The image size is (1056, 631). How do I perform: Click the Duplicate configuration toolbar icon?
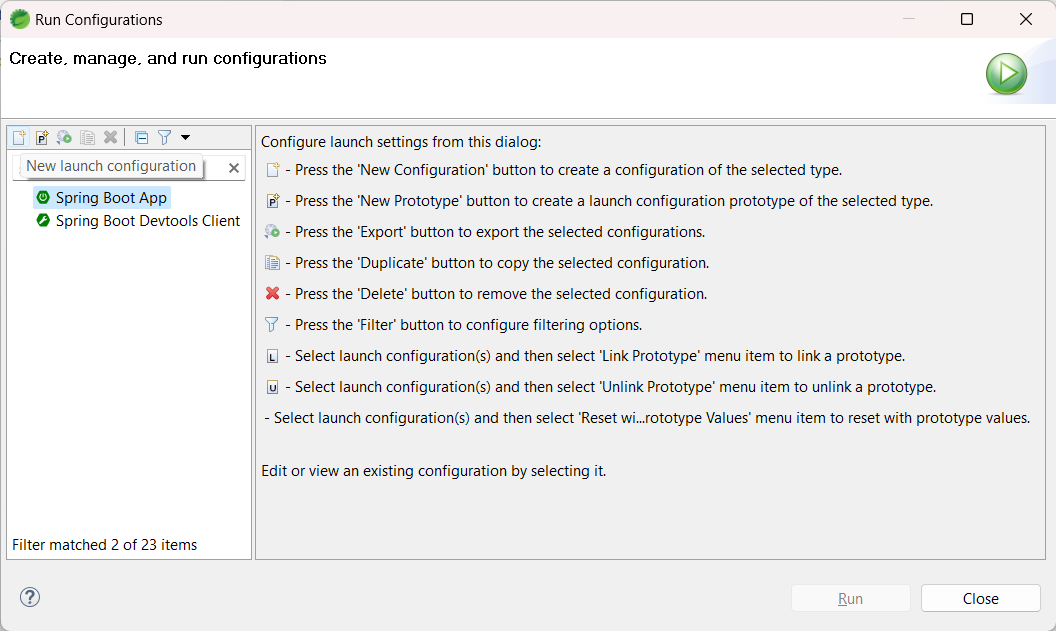click(x=87, y=137)
